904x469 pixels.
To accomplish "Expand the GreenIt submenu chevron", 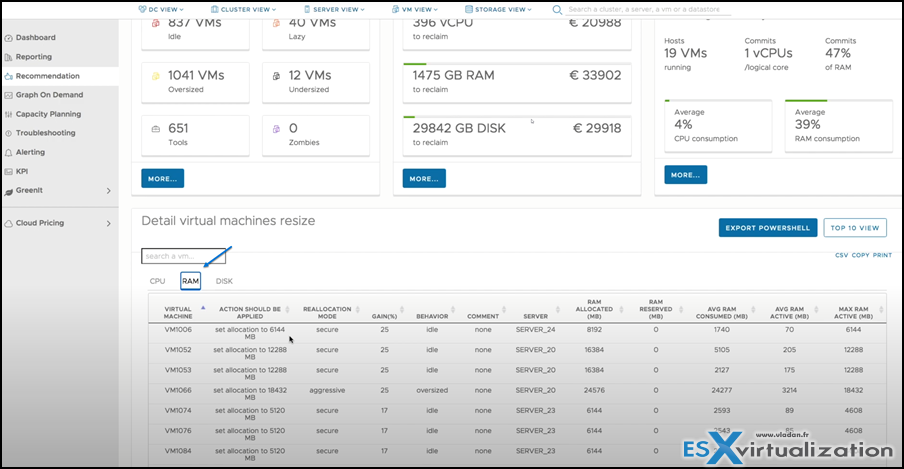I will 108,190.
